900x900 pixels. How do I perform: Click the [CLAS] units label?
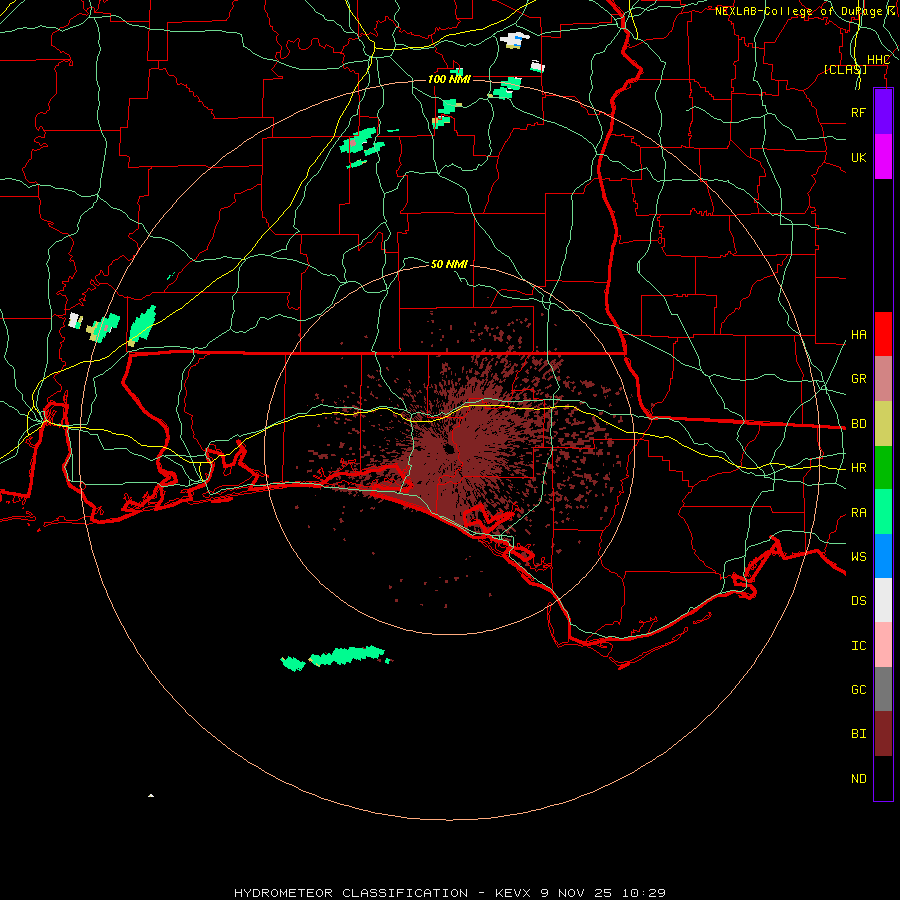point(845,69)
